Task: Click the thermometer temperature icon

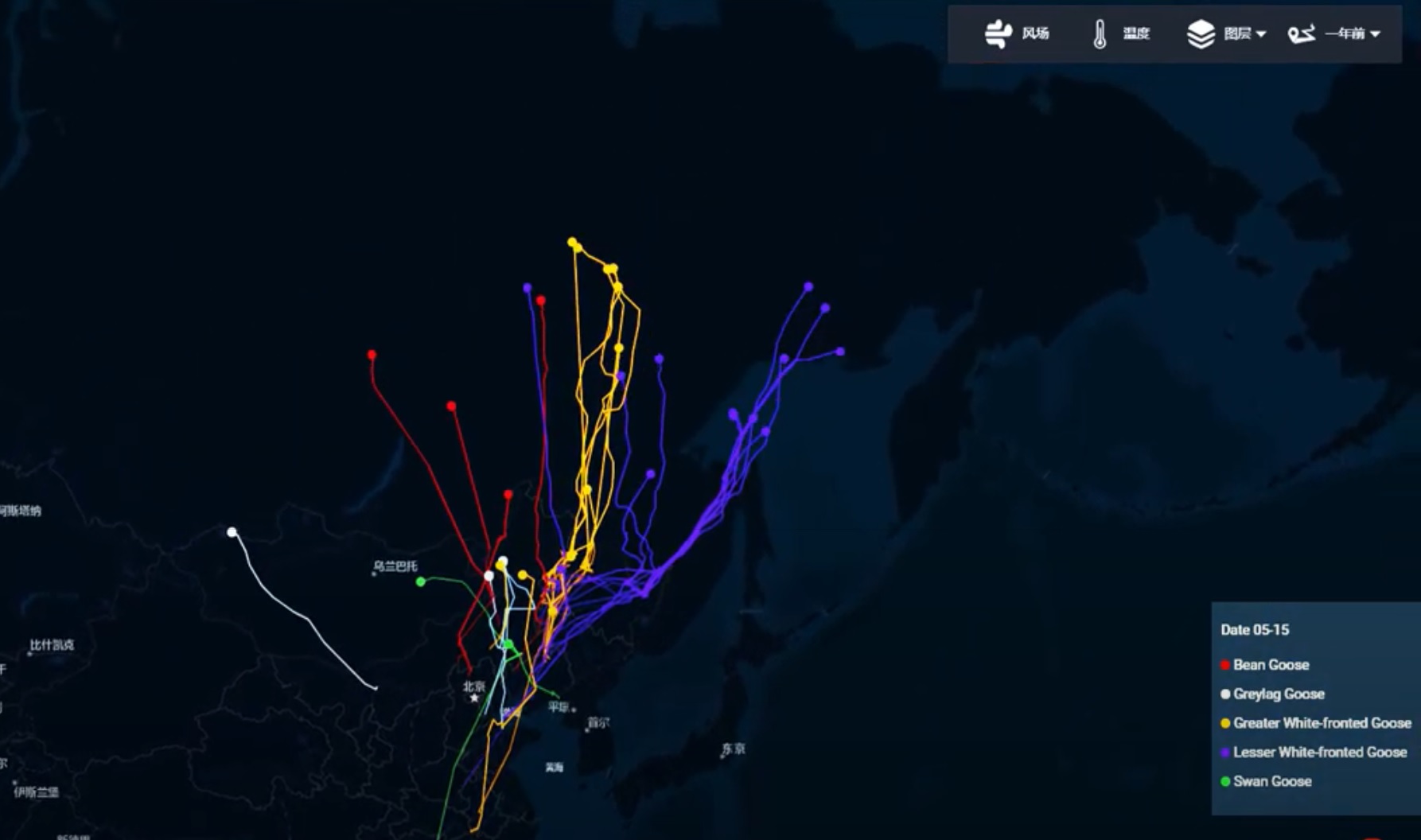Action: (x=1100, y=34)
